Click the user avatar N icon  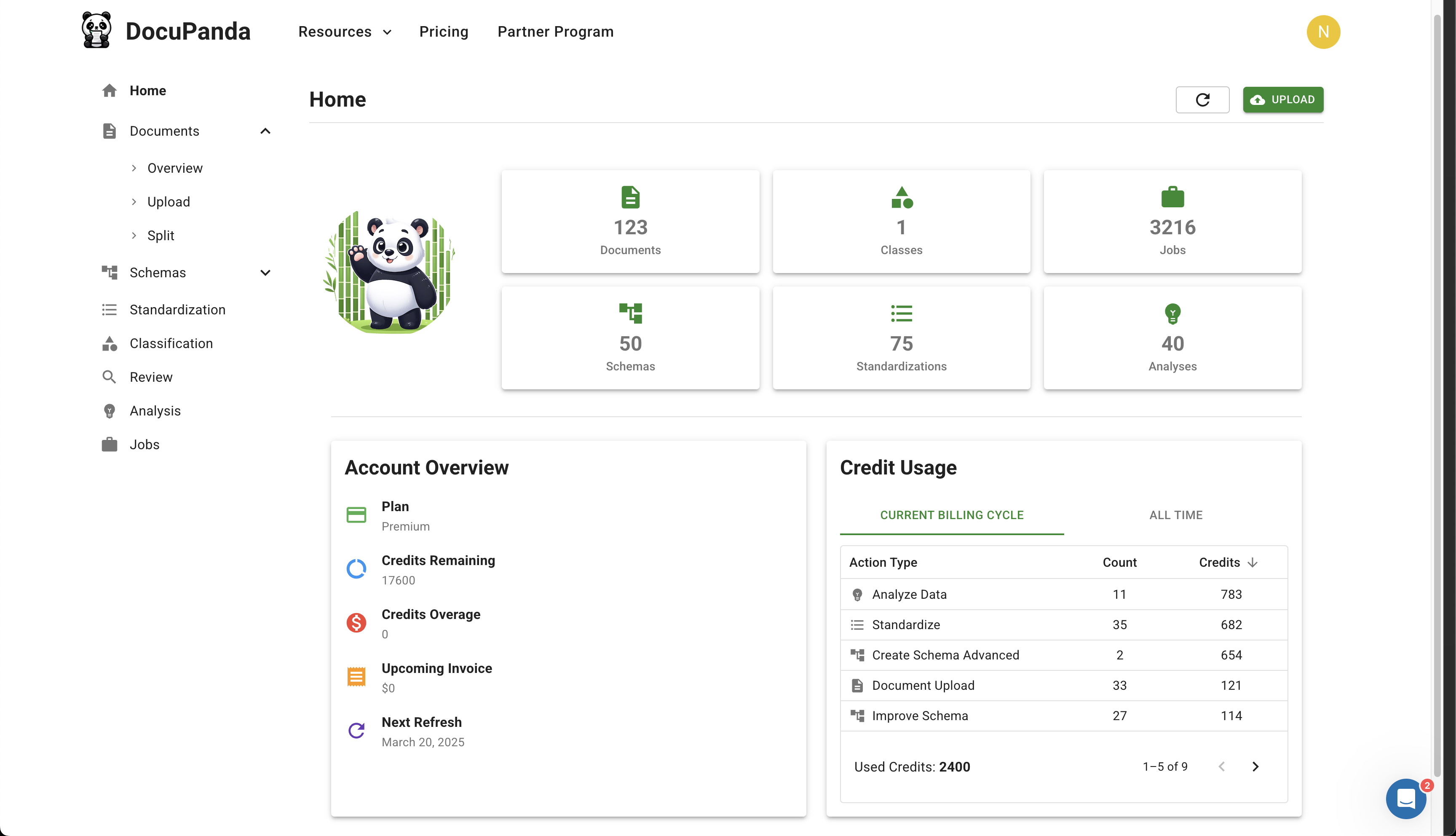click(1322, 32)
